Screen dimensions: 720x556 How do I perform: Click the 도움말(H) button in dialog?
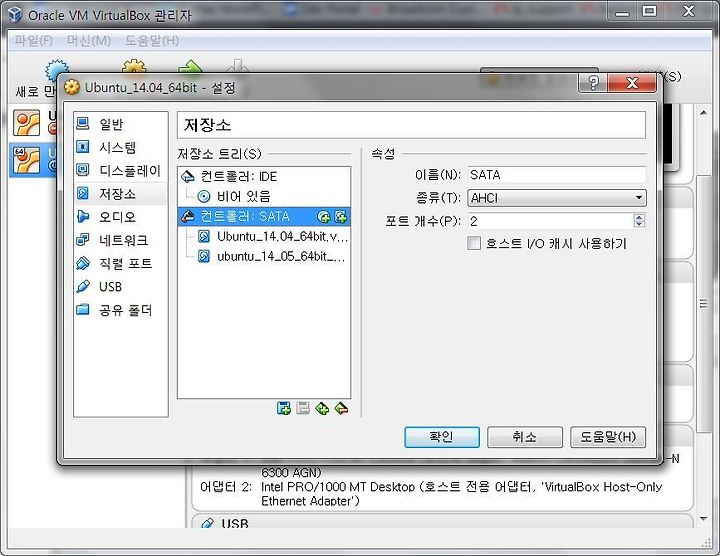608,437
